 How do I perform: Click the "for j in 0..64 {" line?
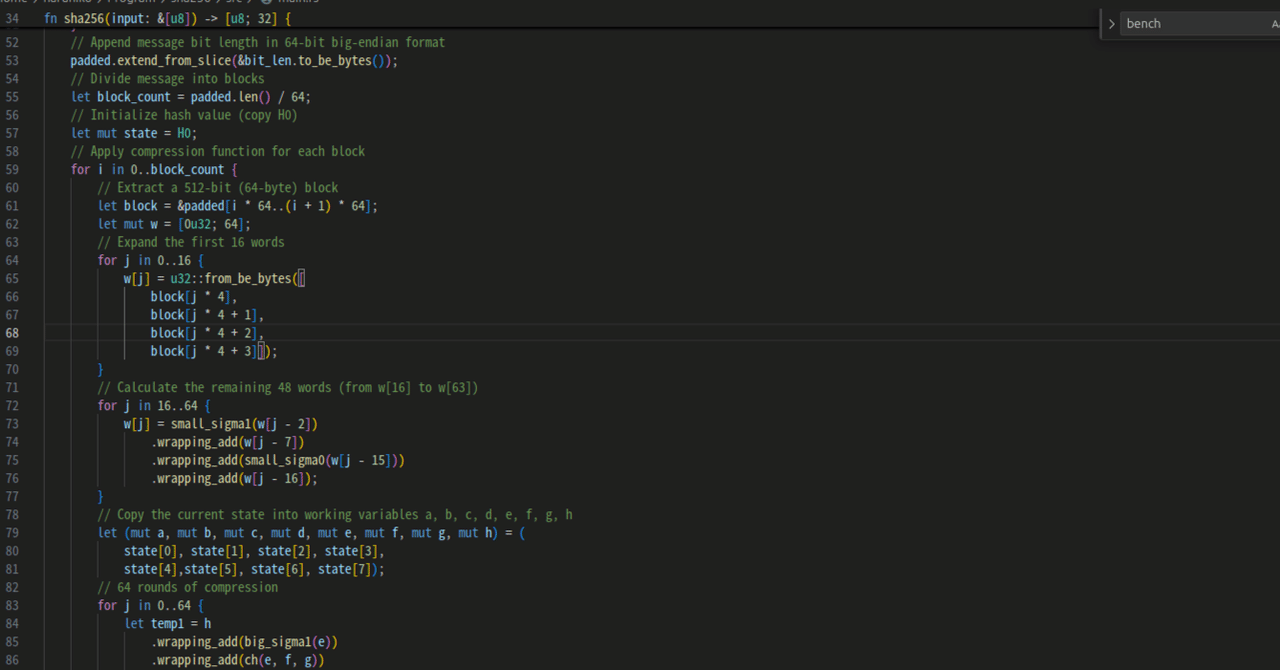(151, 605)
